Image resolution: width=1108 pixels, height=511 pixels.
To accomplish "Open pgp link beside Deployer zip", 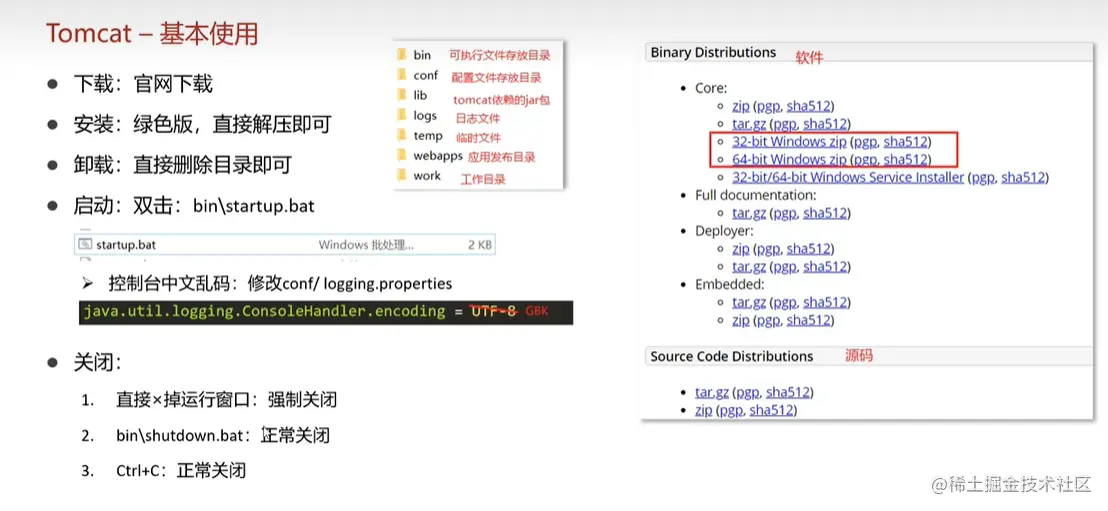I will pos(767,249).
